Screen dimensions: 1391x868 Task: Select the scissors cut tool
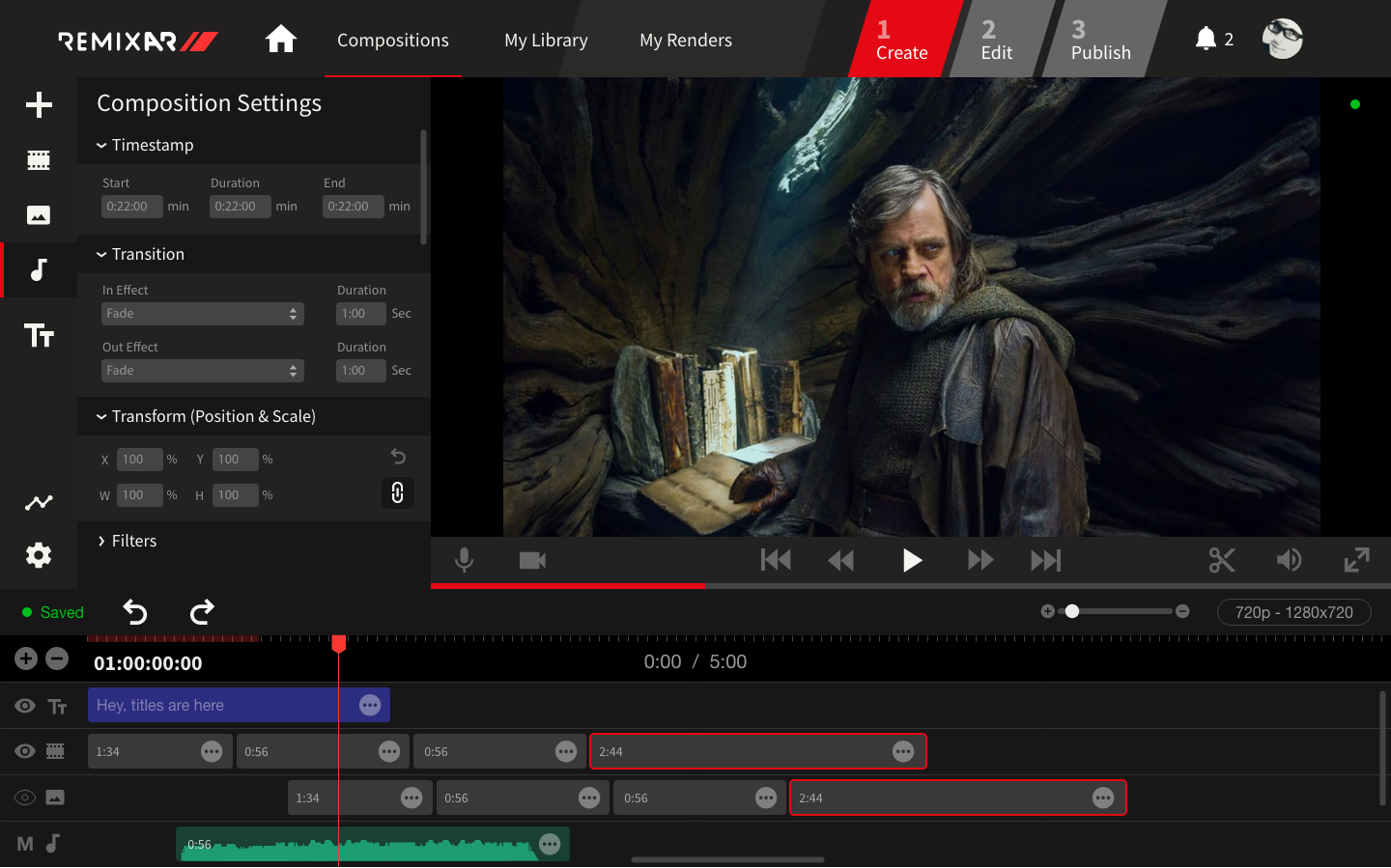[x=1222, y=560]
